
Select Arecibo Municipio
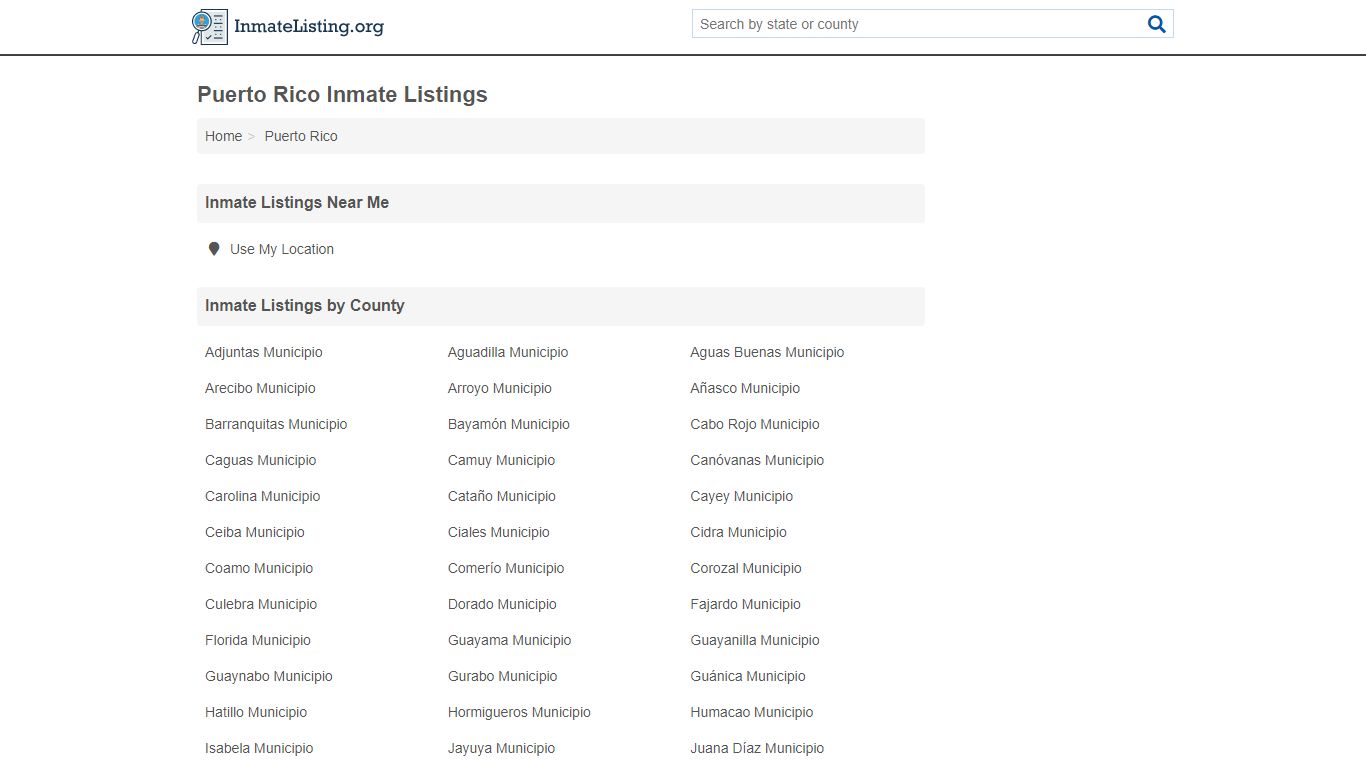pyautogui.click(x=260, y=388)
